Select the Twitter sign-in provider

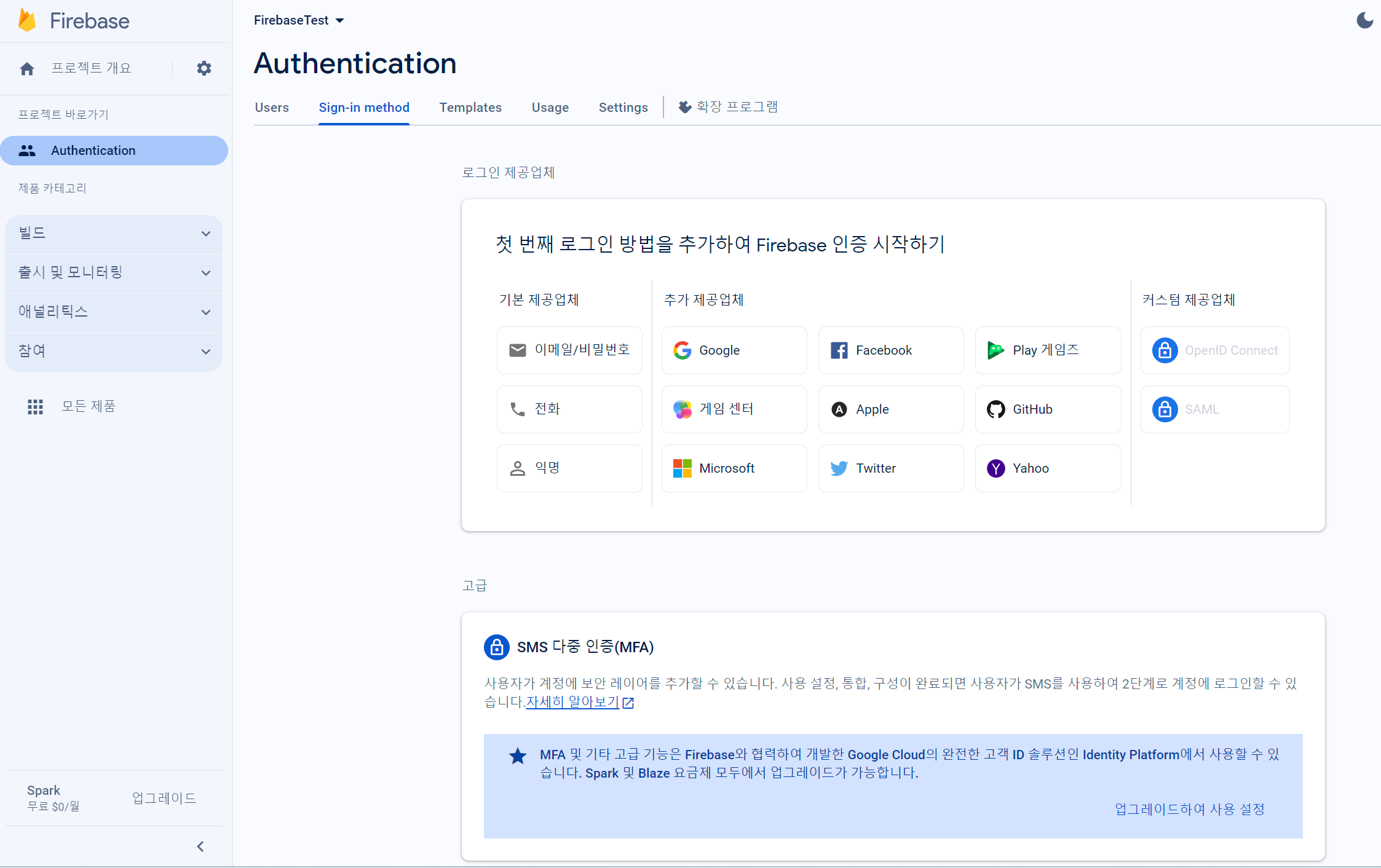pos(890,468)
